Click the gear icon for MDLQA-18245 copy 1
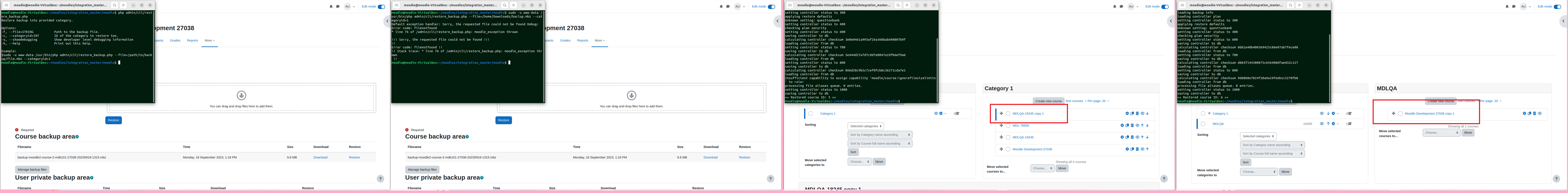1568x193 pixels. point(1127,114)
